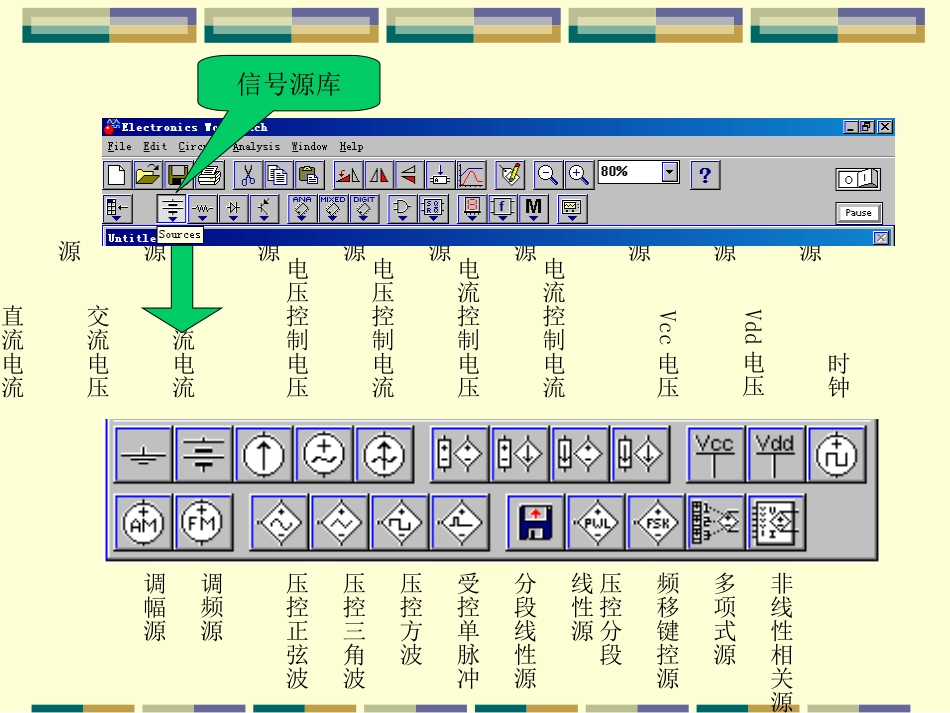Rotate component icon
The height and width of the screenshot is (713, 950).
tap(348, 176)
